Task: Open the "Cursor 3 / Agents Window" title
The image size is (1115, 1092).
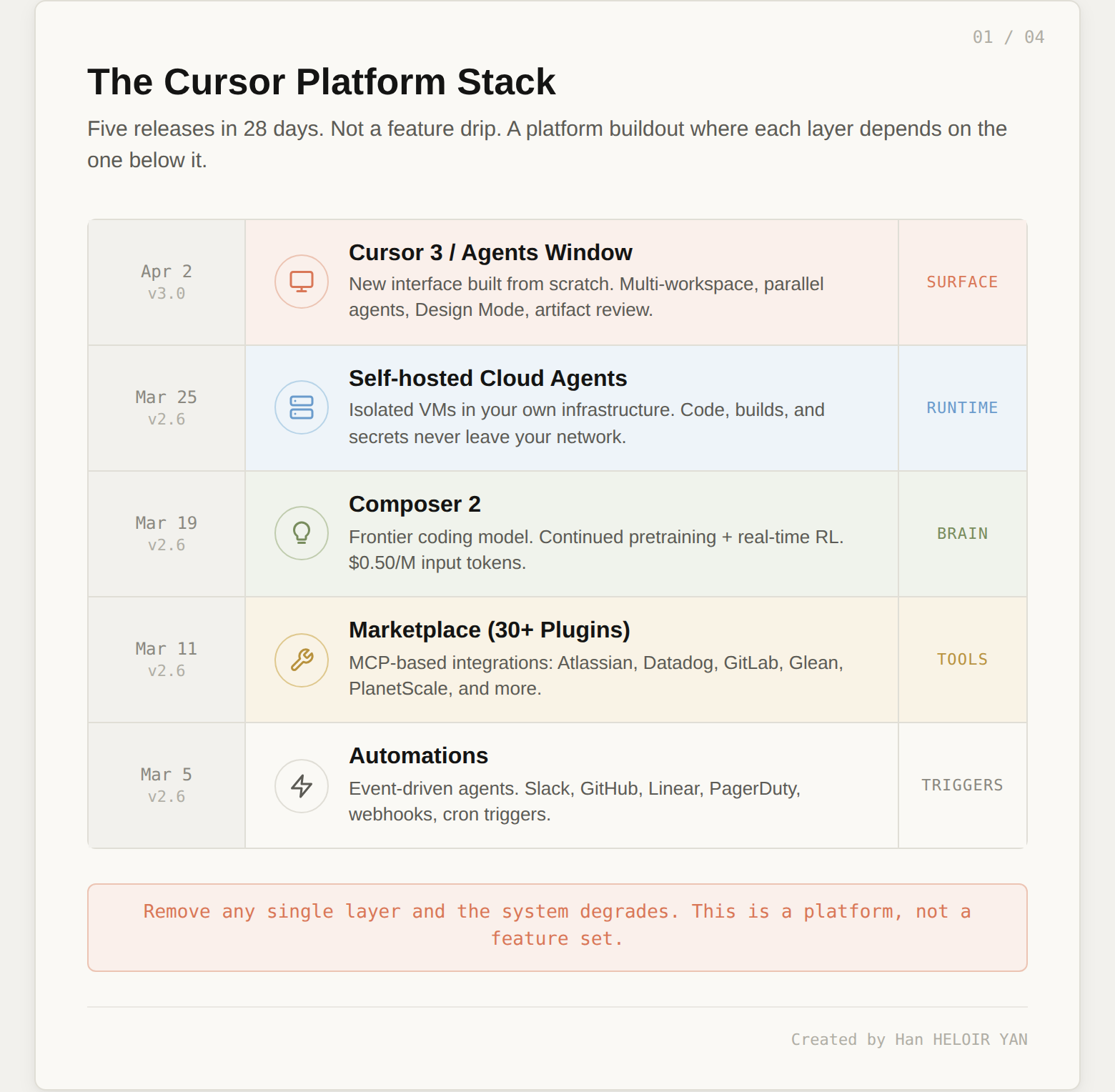Action: pyautogui.click(x=490, y=252)
